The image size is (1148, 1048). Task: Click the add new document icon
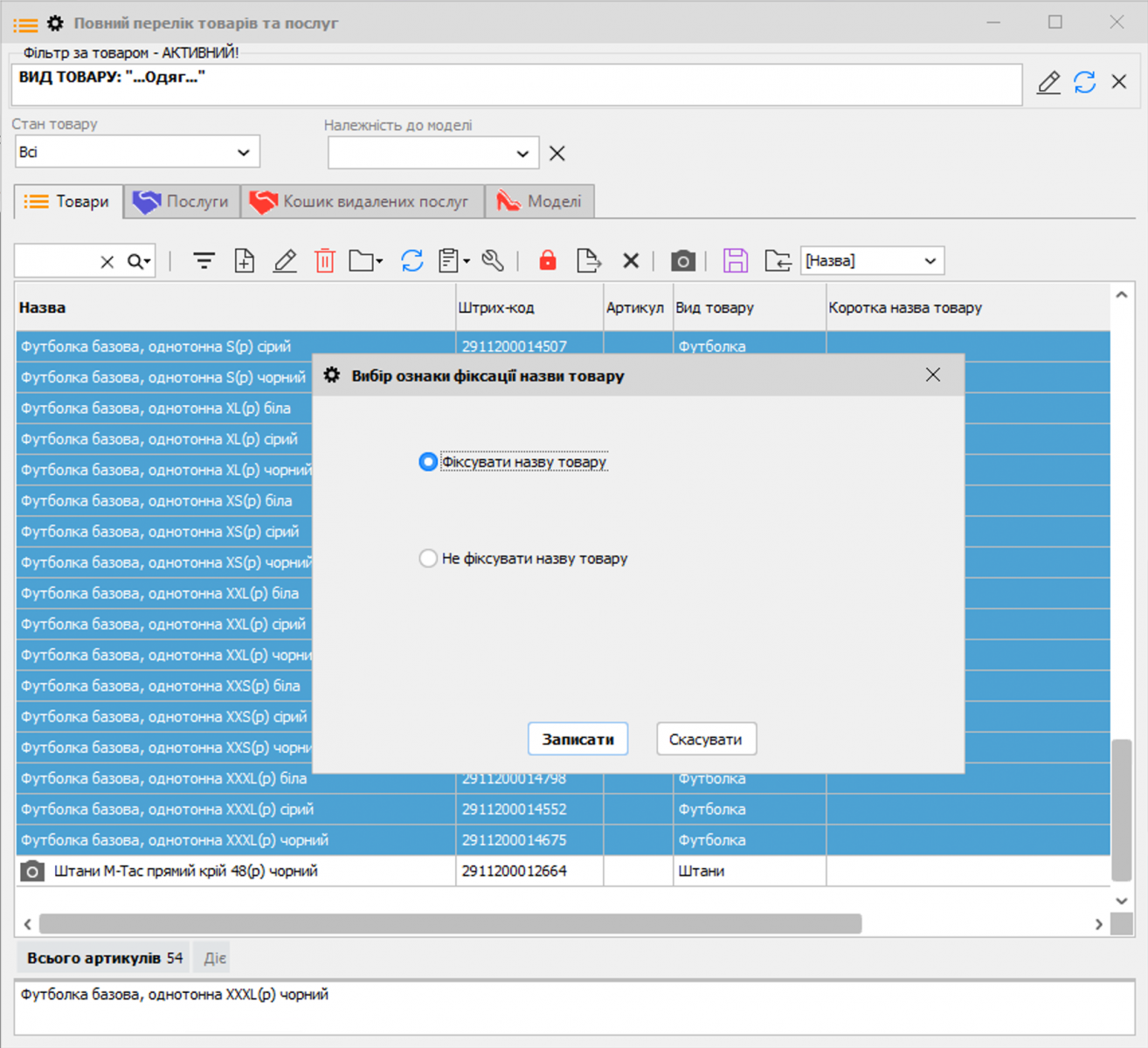[245, 260]
